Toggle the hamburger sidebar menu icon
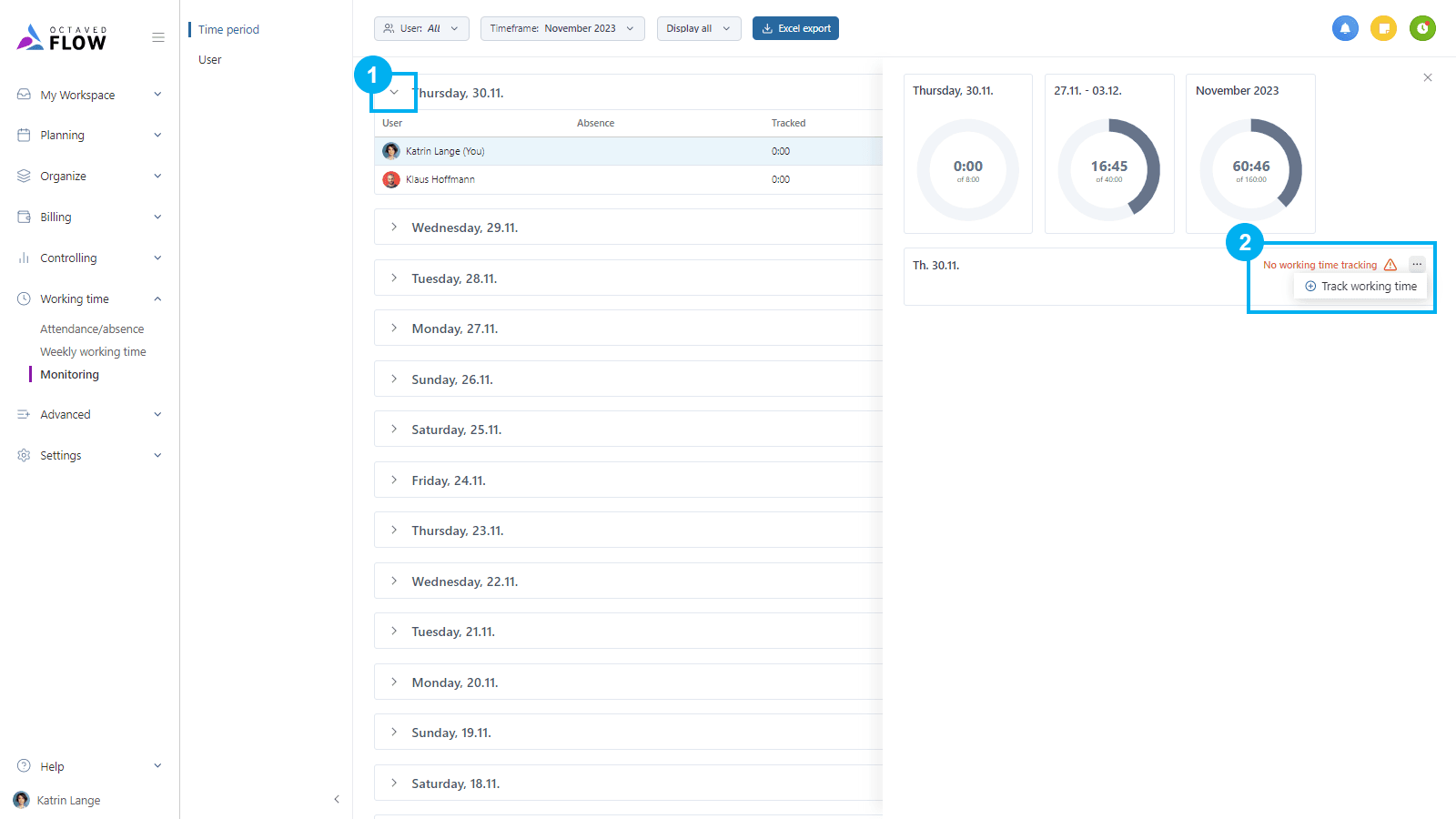1456x819 pixels. [158, 38]
